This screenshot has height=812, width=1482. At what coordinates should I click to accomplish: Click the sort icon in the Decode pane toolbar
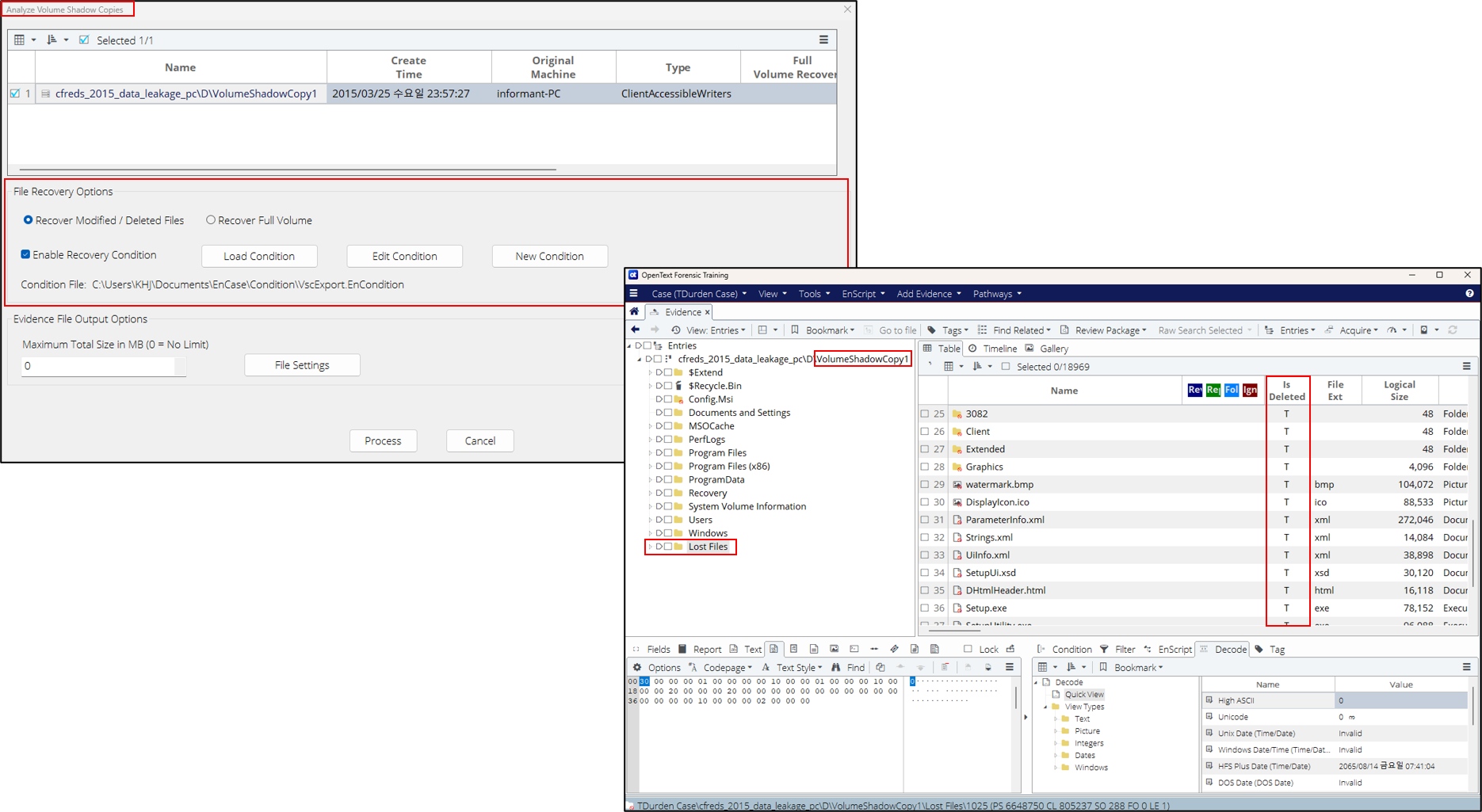tap(1071, 668)
